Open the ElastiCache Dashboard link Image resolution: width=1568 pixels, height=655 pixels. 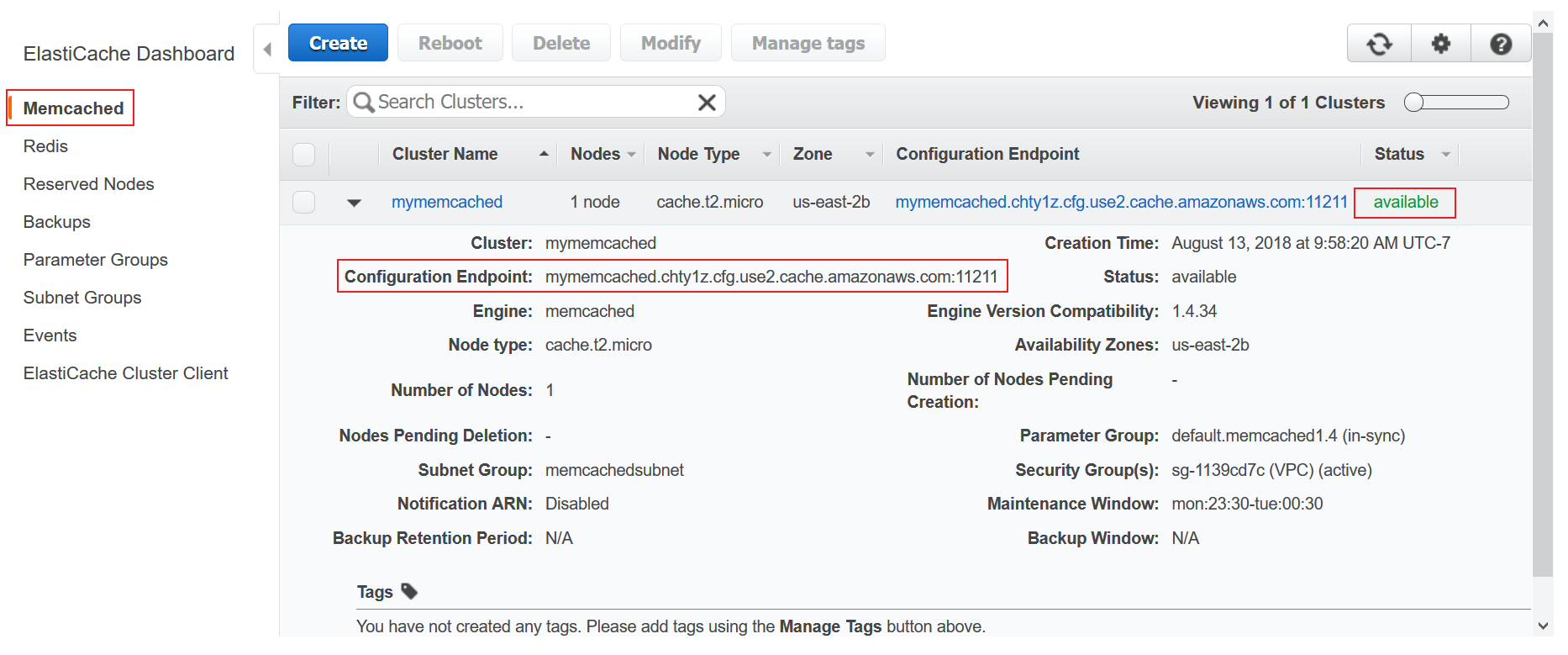[x=129, y=54]
